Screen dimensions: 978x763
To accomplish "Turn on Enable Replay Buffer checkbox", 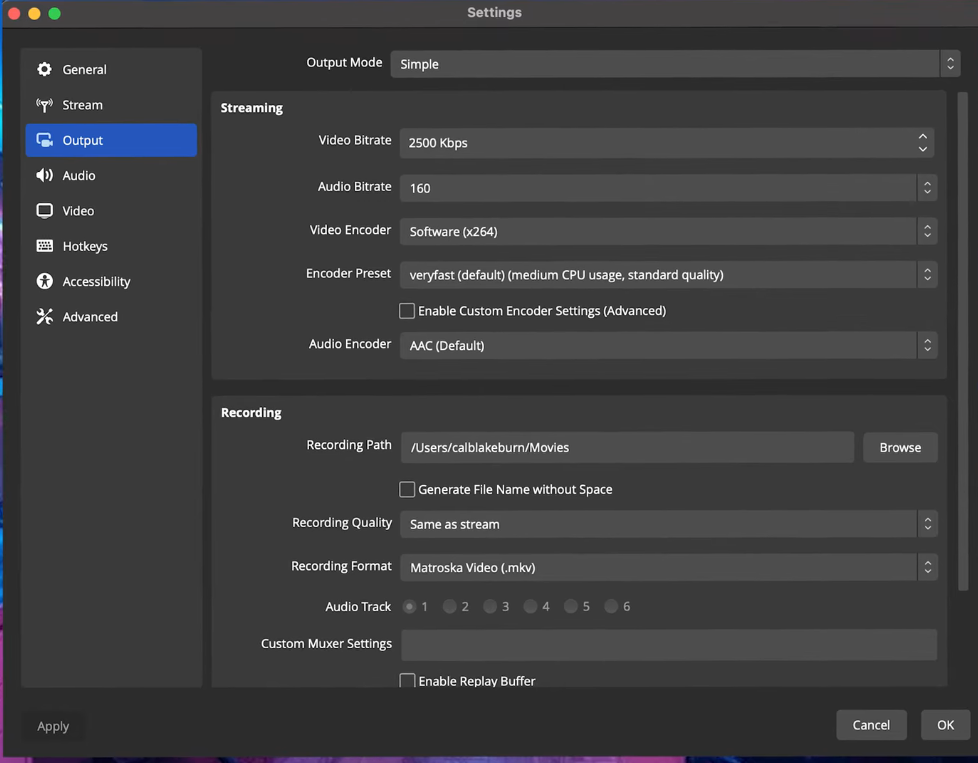I will [407, 681].
